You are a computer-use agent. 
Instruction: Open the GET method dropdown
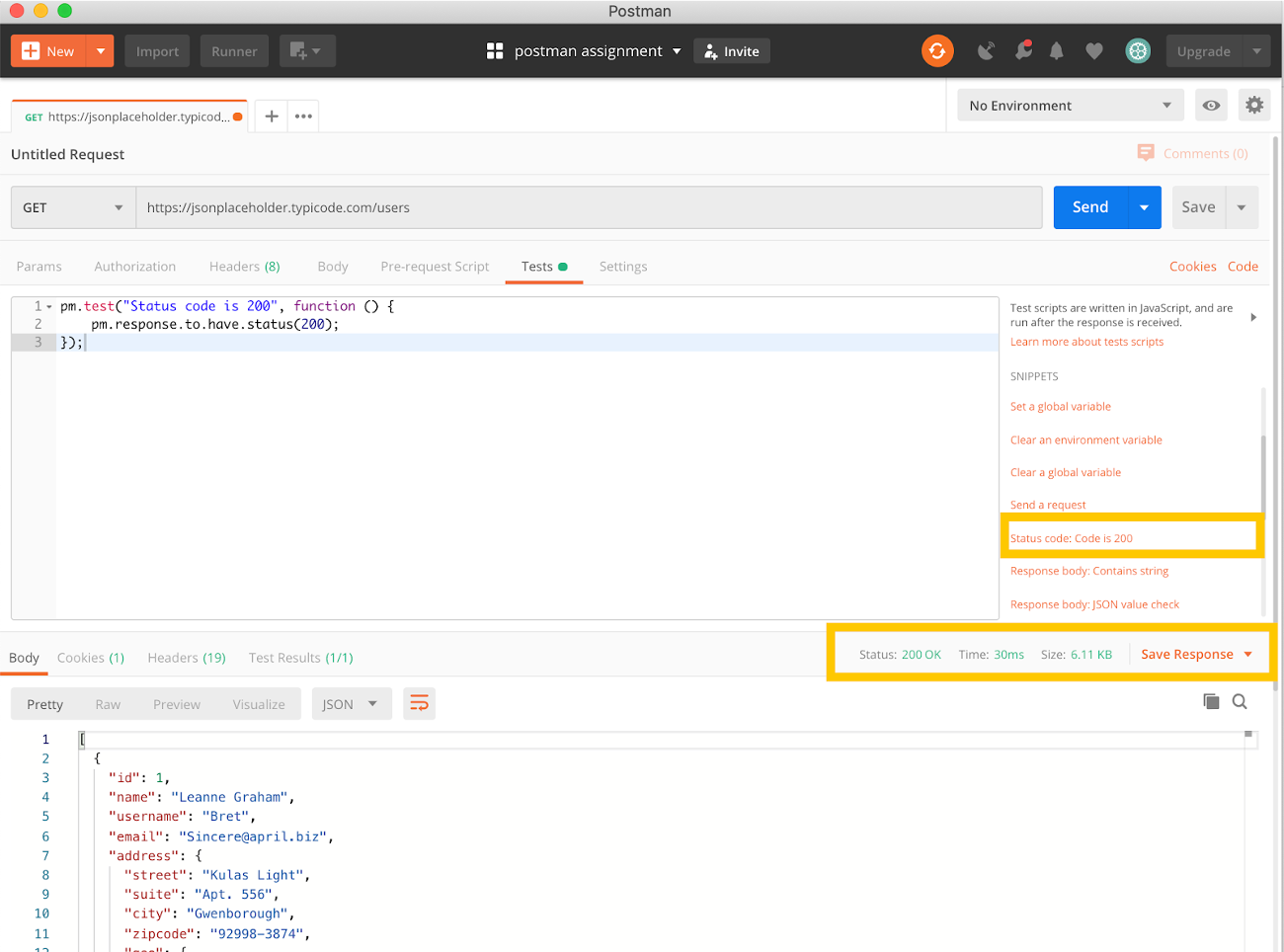(x=73, y=207)
